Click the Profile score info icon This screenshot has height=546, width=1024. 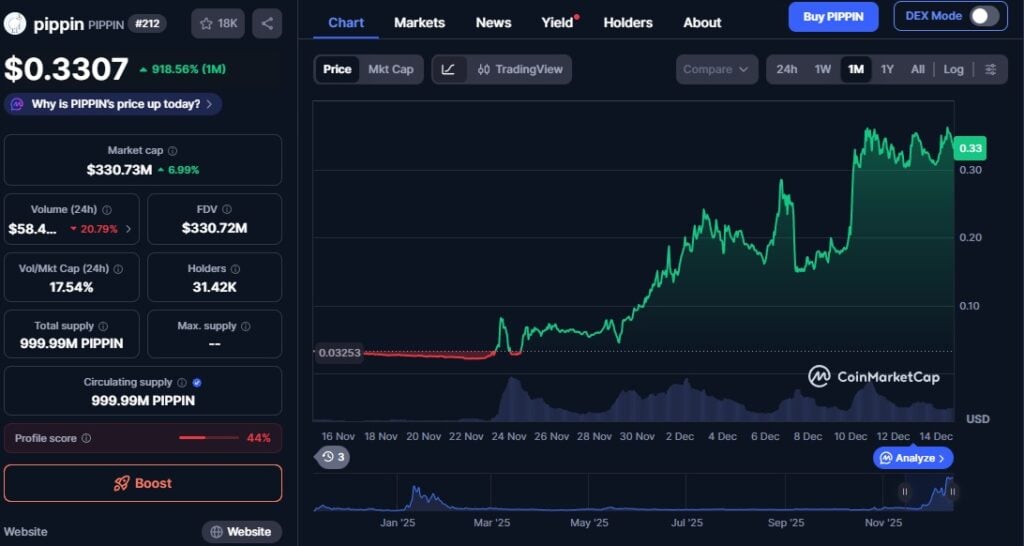(x=86, y=438)
